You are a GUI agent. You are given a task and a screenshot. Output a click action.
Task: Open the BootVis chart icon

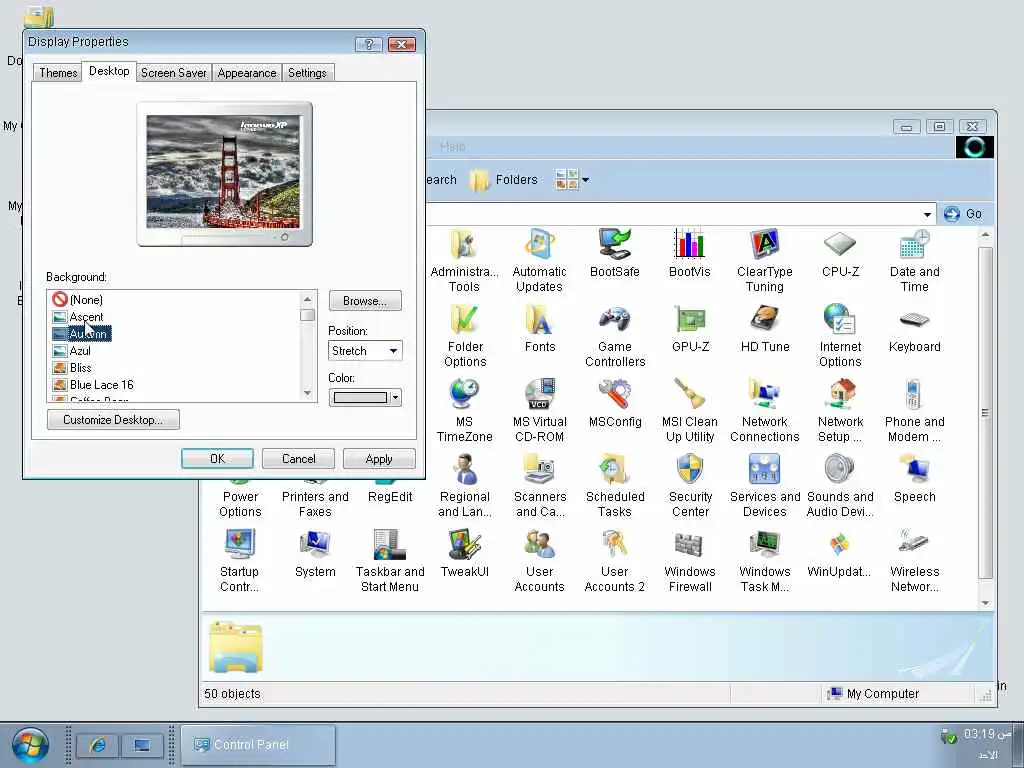coord(690,253)
